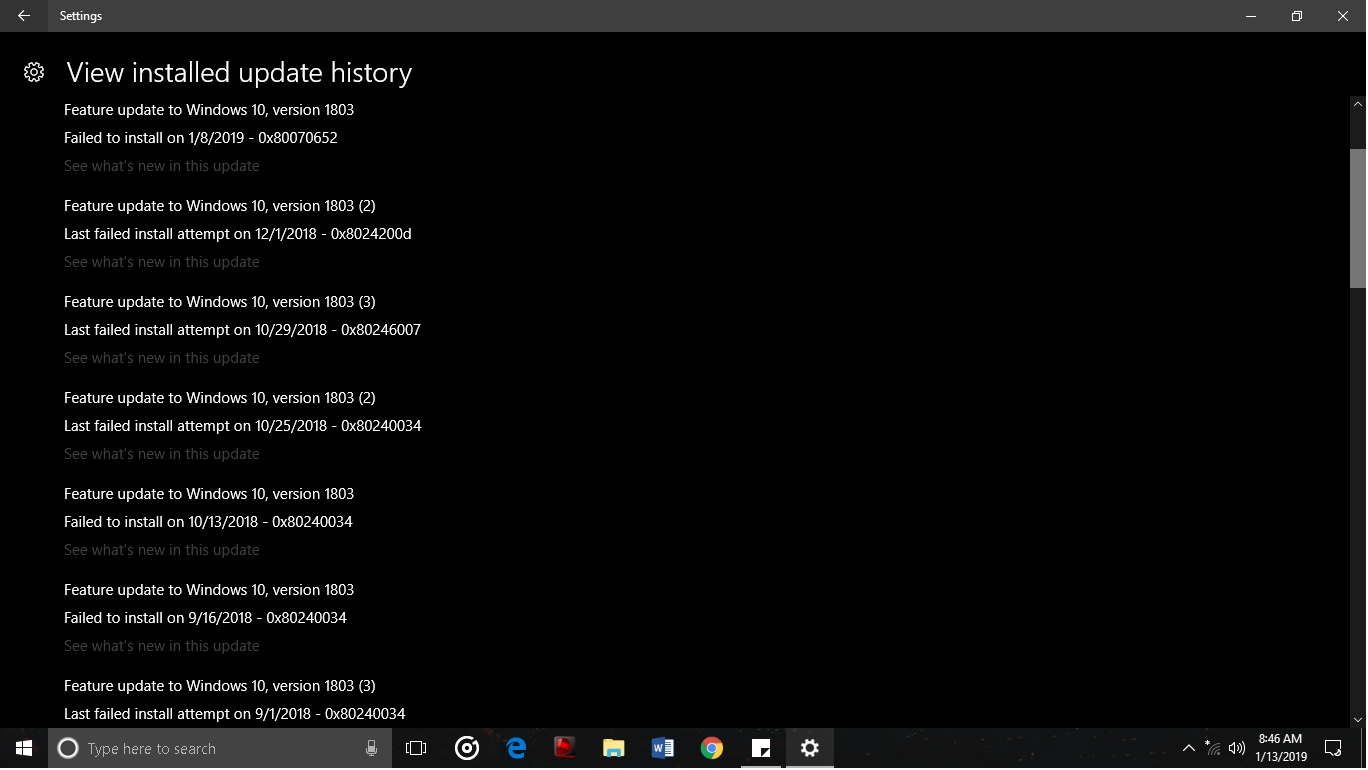Click the scrollbar down arrow

tap(1358, 719)
